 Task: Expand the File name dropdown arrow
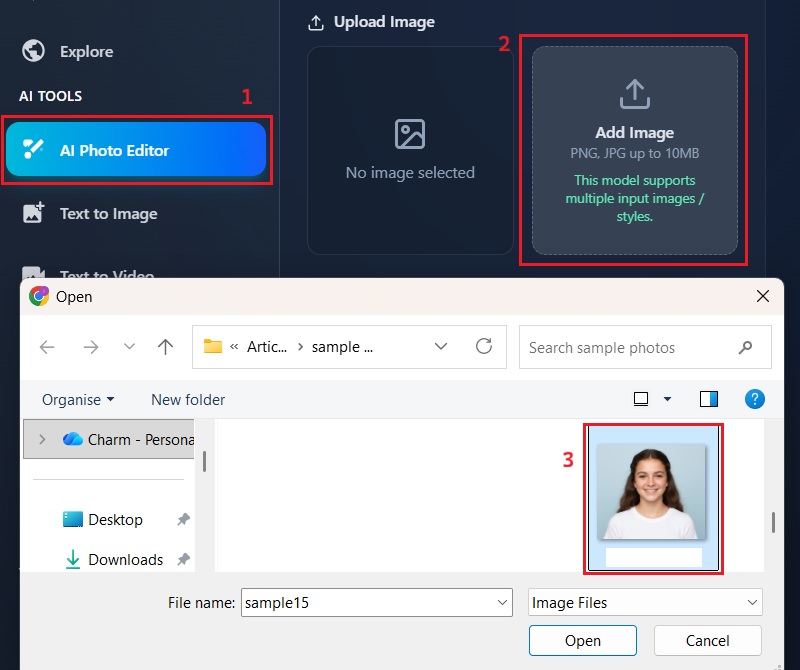[502, 603]
